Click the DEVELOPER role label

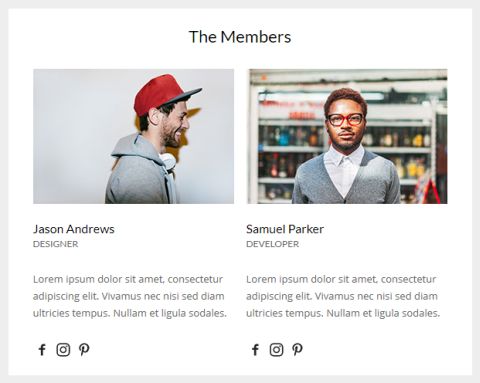click(273, 244)
